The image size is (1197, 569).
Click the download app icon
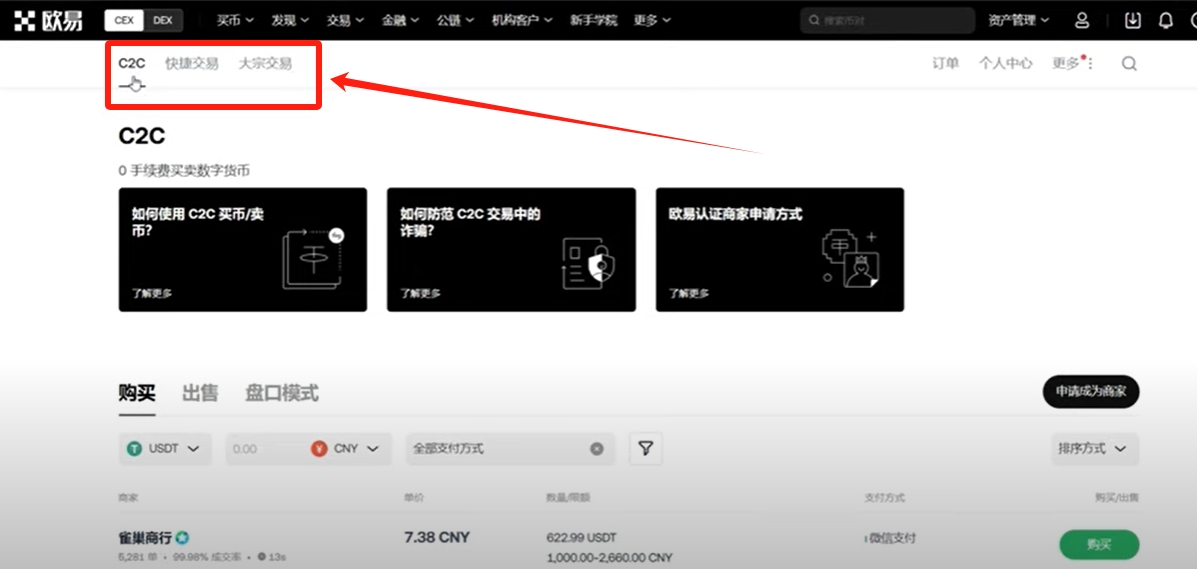[x=1134, y=21]
